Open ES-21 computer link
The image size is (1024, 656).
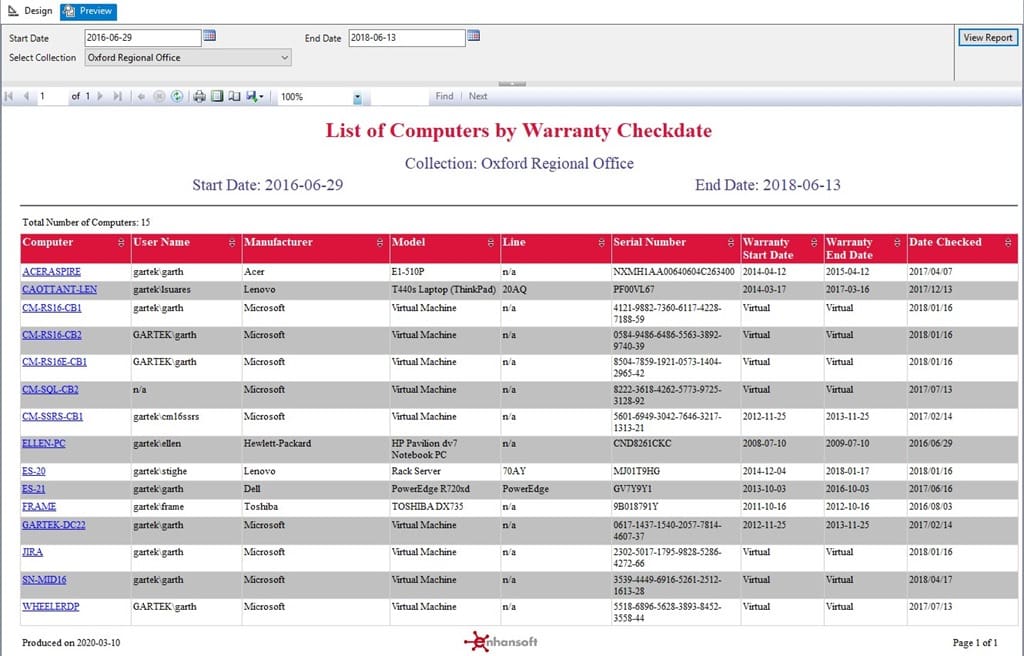pos(34,489)
